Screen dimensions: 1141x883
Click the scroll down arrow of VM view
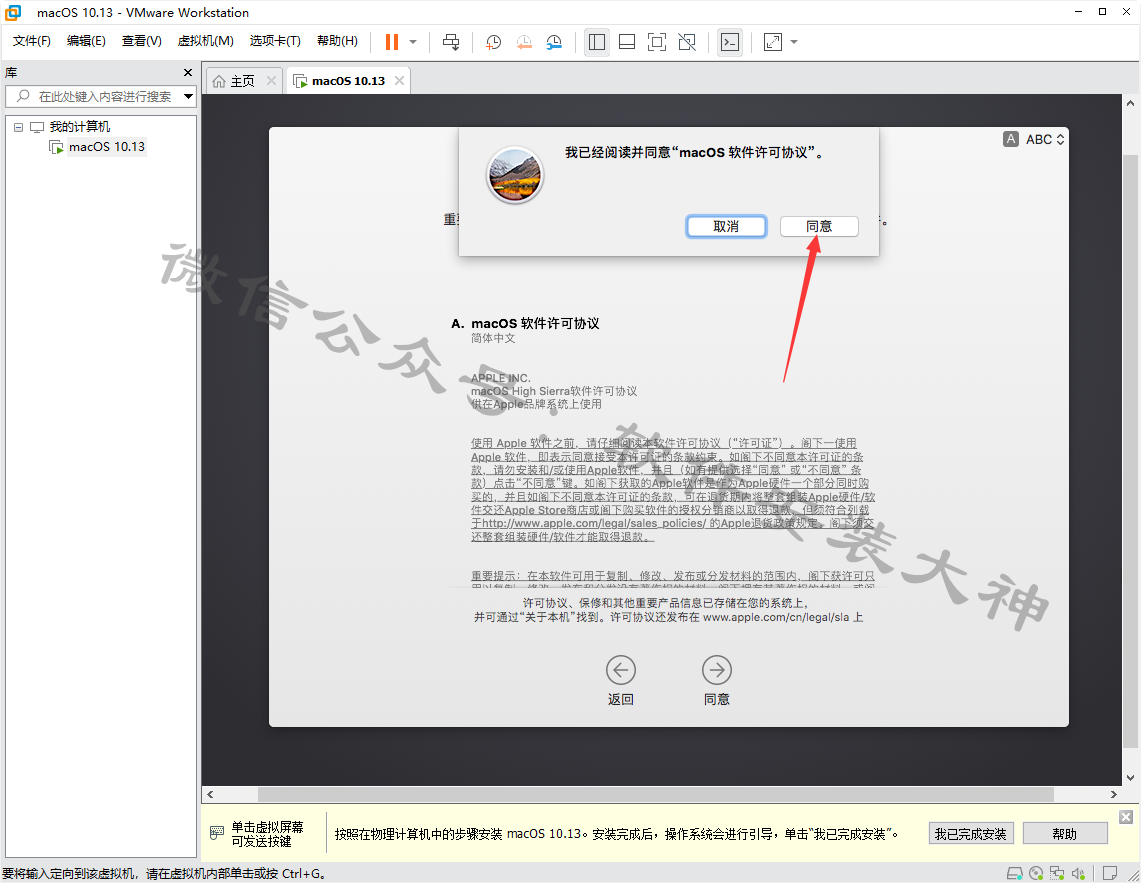click(1130, 777)
